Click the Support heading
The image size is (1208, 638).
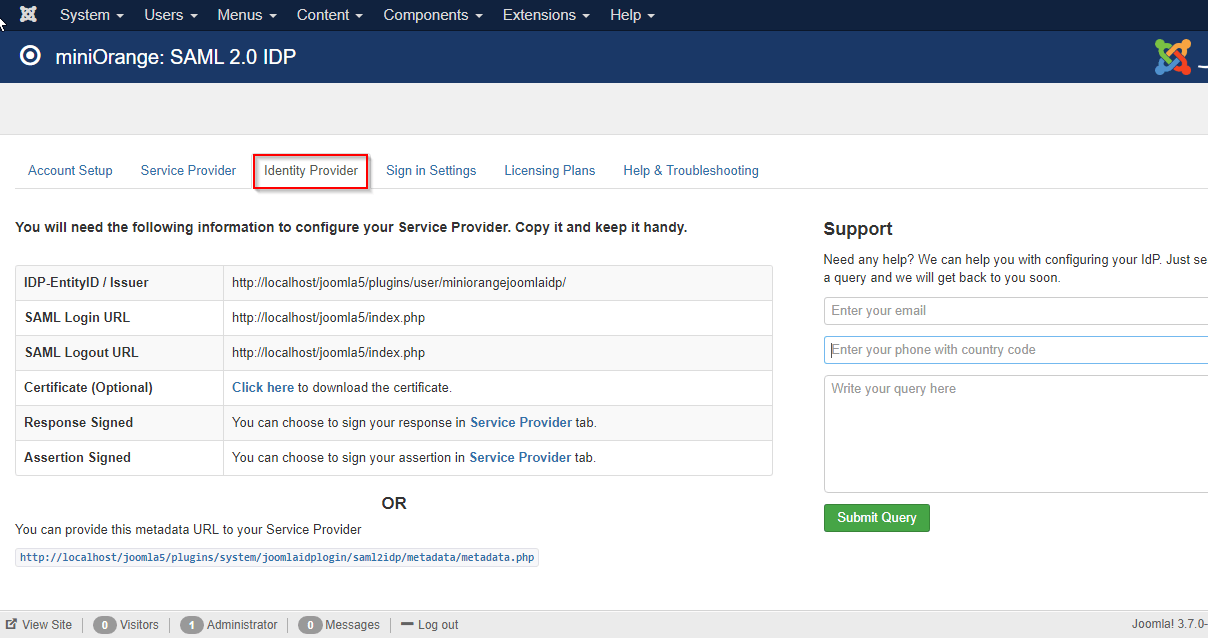tap(858, 229)
